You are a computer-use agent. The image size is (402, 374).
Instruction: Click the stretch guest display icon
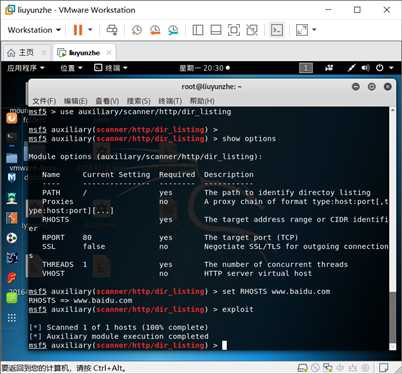[x=302, y=30]
